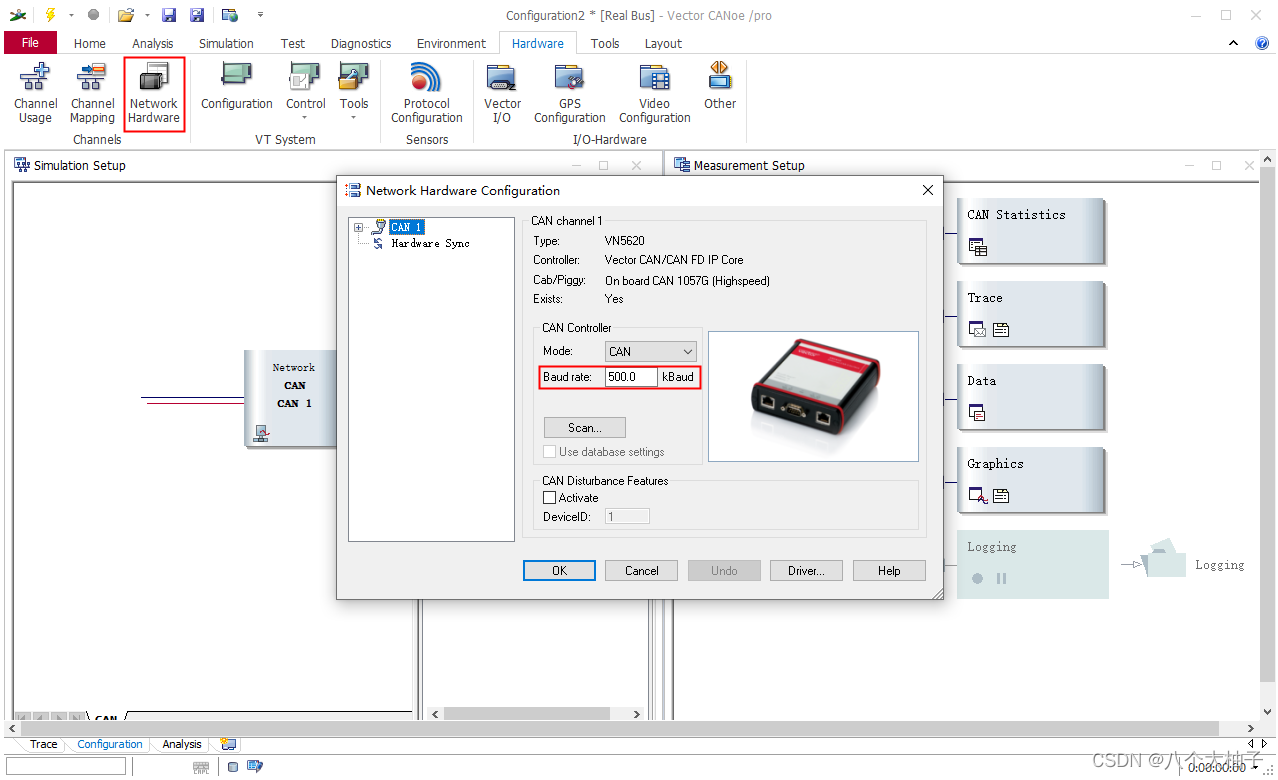Open VT System Configuration

[x=237, y=86]
